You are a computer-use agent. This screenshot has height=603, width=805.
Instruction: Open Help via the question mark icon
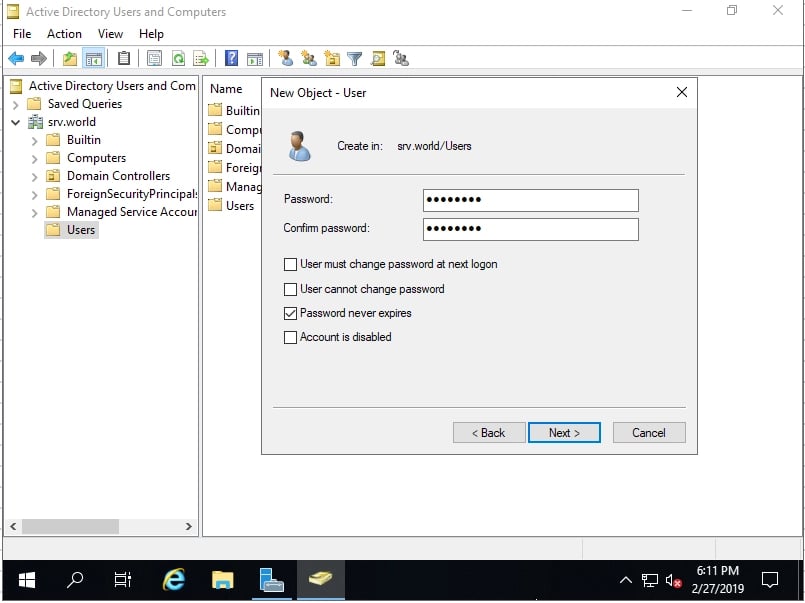coord(232,59)
